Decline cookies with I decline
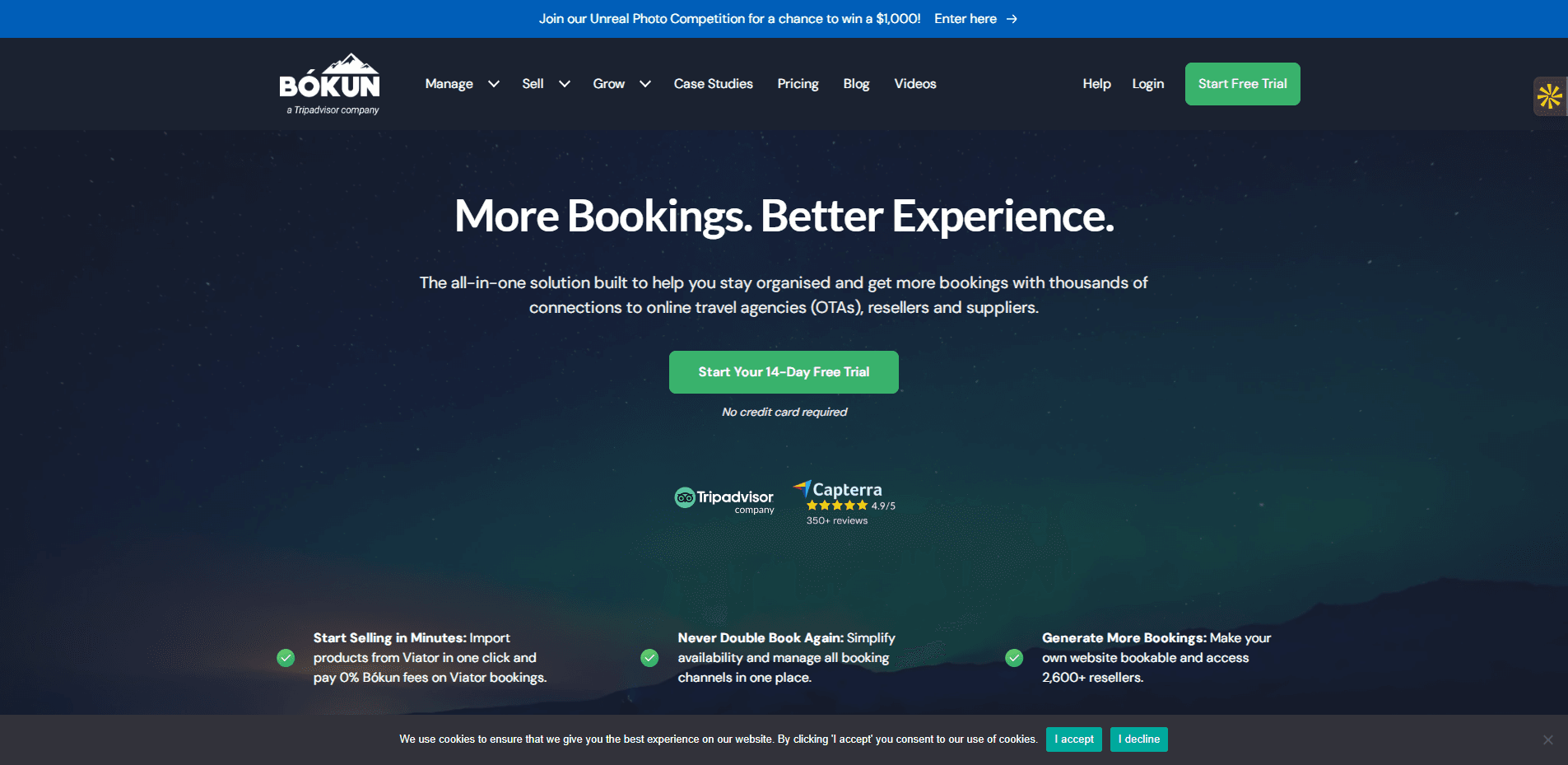1568x765 pixels. coord(1139,739)
